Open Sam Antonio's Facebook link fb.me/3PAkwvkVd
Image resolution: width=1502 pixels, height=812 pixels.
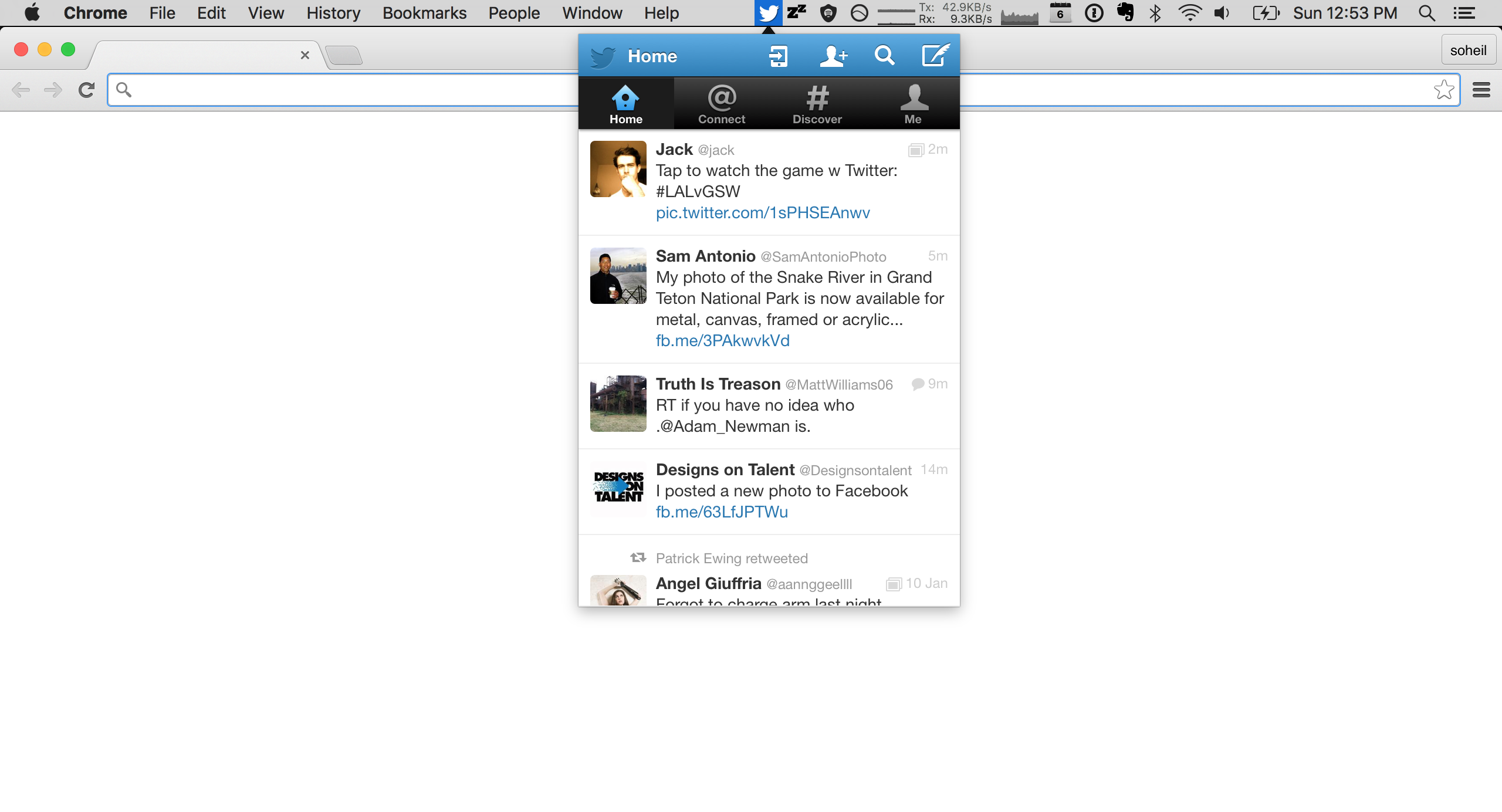click(722, 340)
